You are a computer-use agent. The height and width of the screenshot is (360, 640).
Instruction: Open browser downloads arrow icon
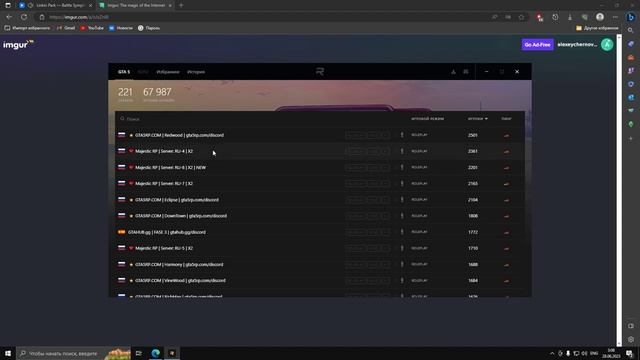570,17
